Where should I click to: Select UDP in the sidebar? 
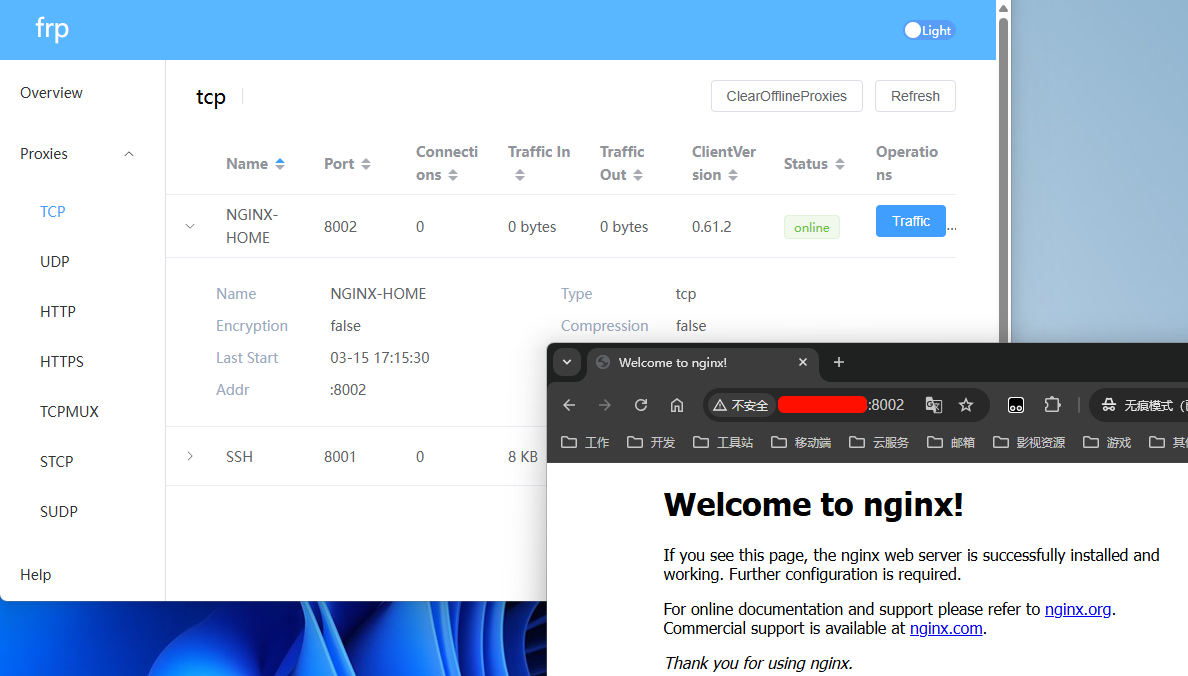[x=55, y=262]
